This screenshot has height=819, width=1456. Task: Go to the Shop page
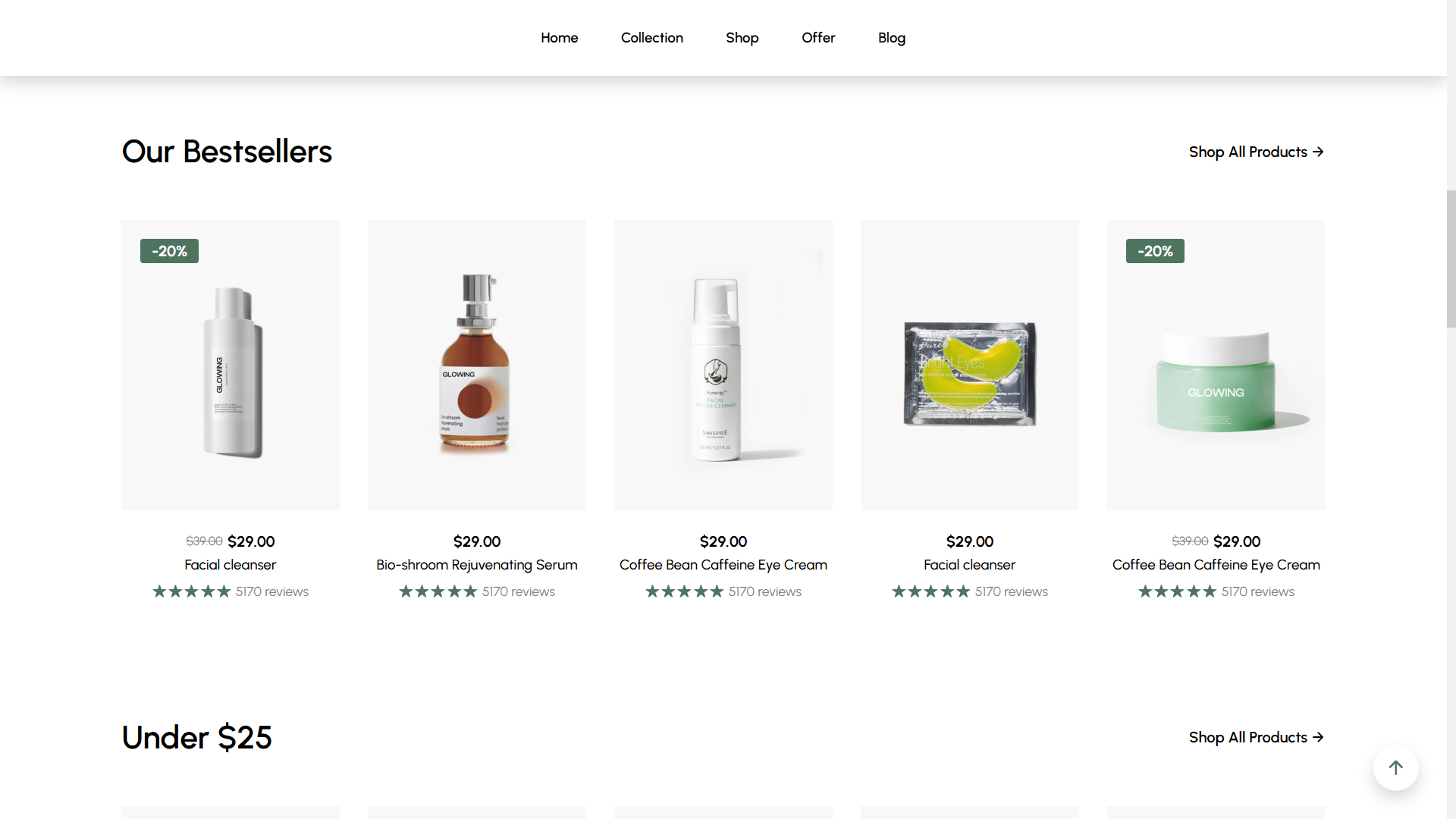pos(742,38)
